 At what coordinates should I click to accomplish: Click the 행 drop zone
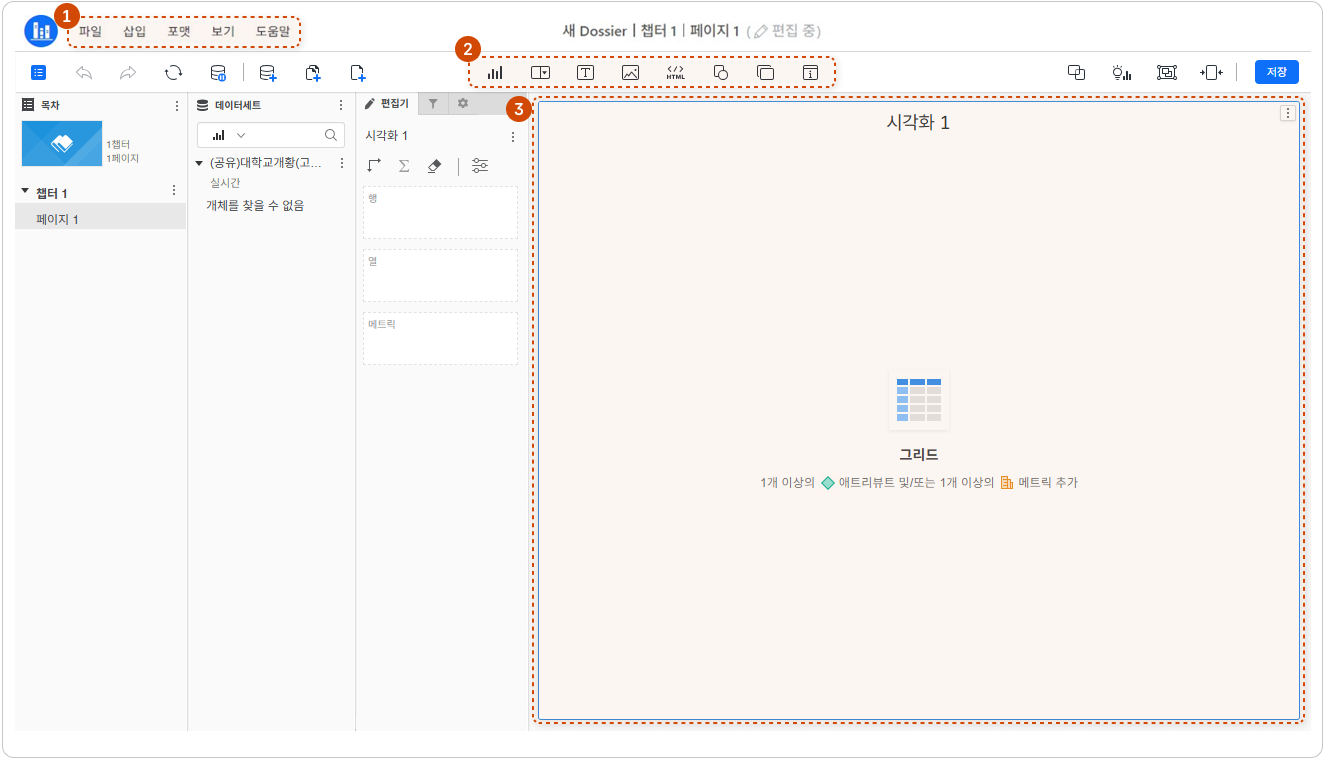pyautogui.click(x=440, y=212)
